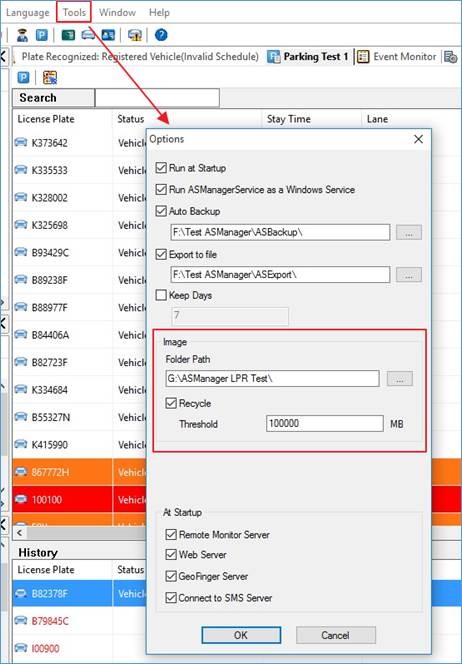
Task: Open the Tools menu
Action: (74, 13)
